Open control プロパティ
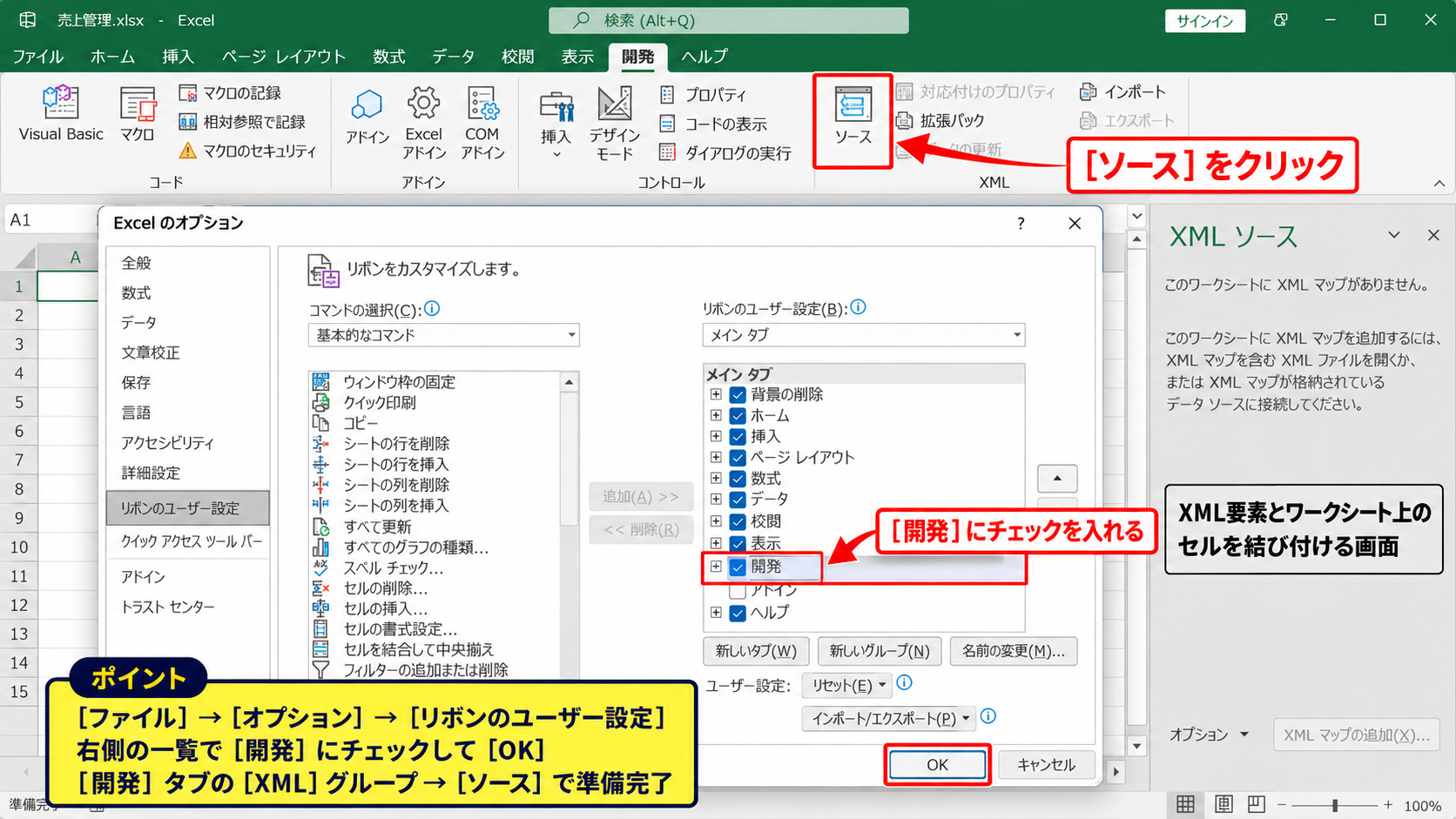Viewport: 1456px width, 819px height. [703, 94]
